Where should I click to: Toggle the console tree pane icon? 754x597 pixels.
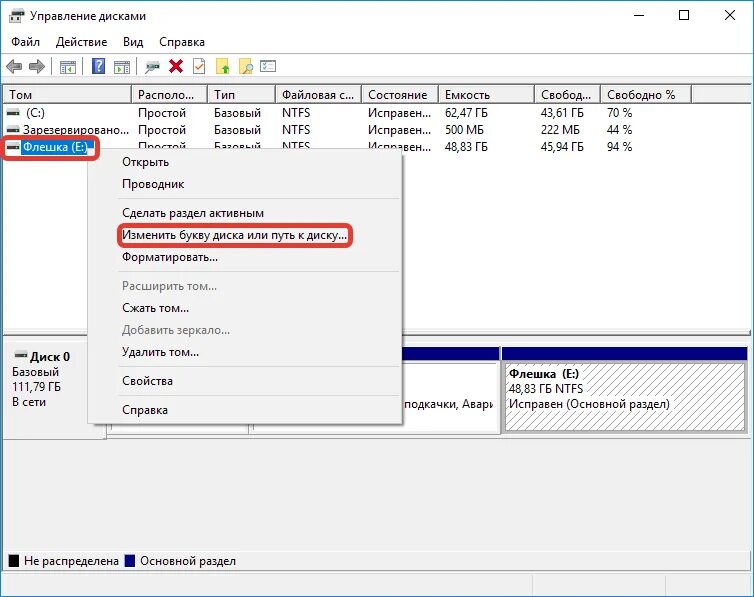click(x=68, y=67)
